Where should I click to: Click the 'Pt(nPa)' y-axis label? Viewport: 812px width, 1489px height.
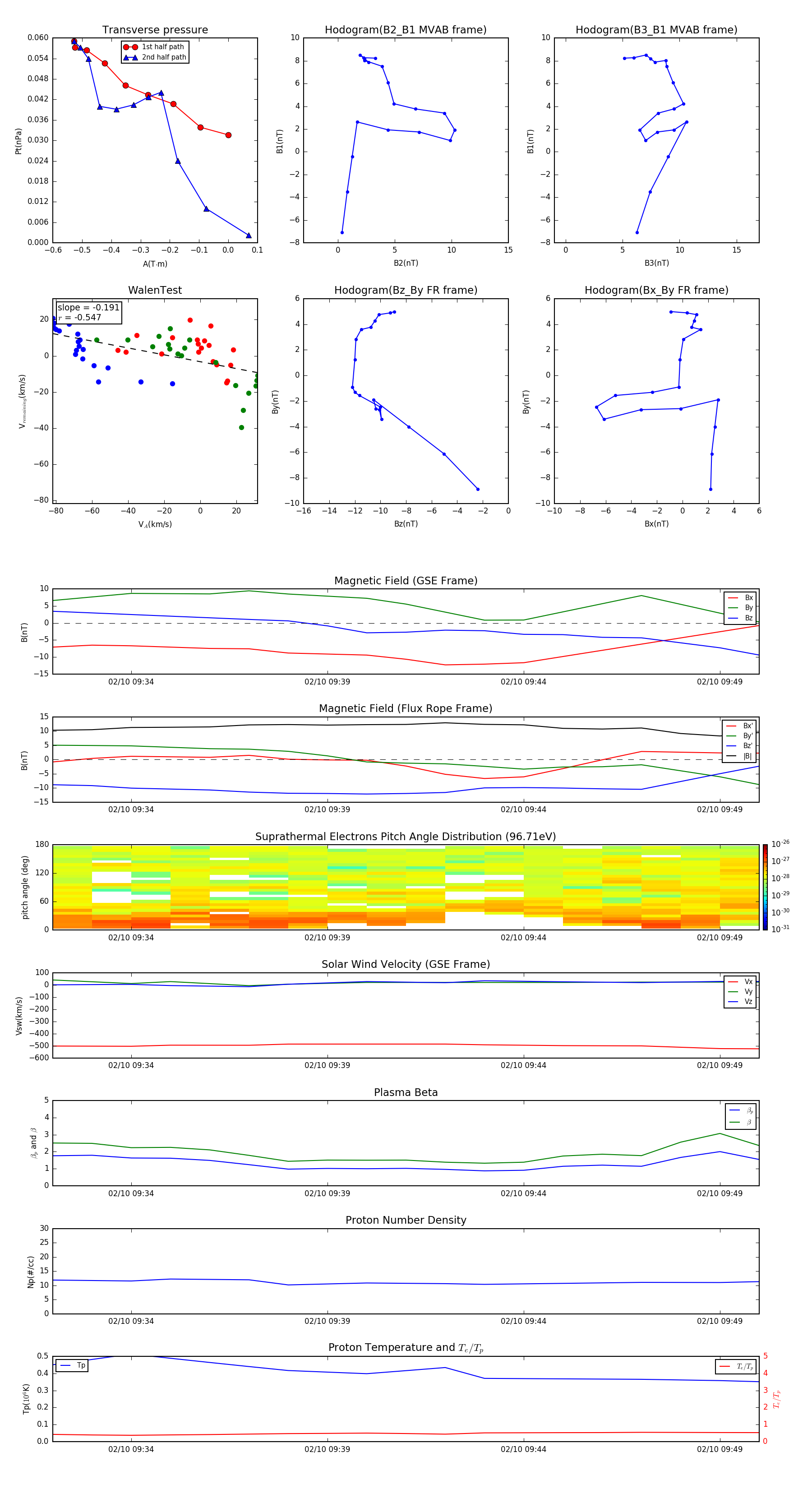(18, 140)
